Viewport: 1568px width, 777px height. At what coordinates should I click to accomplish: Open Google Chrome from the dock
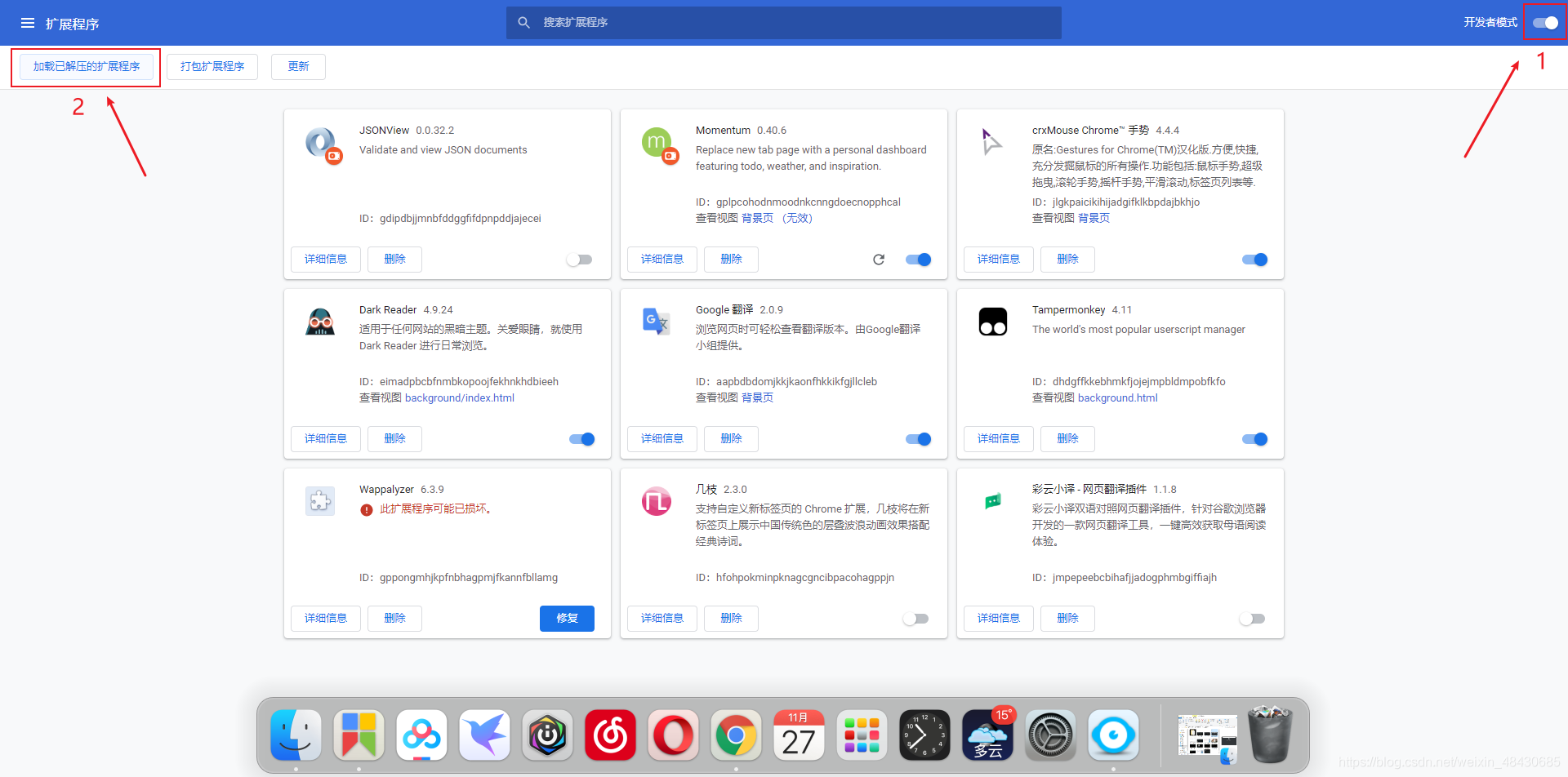tap(736, 735)
